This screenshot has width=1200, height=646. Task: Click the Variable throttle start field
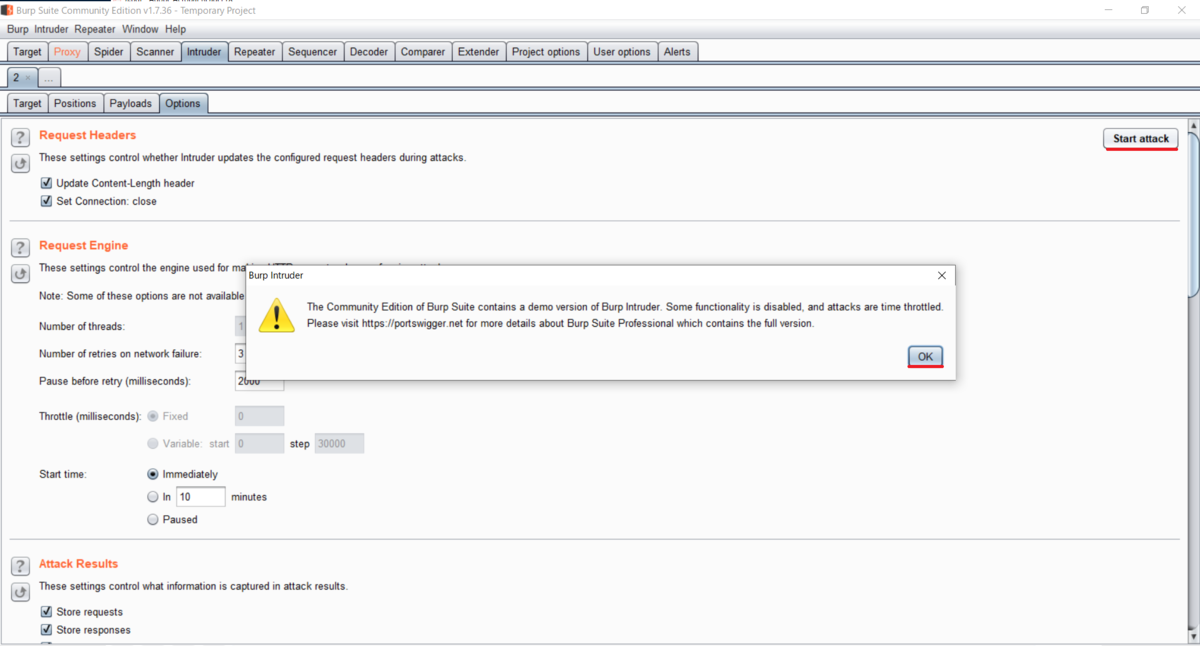260,443
